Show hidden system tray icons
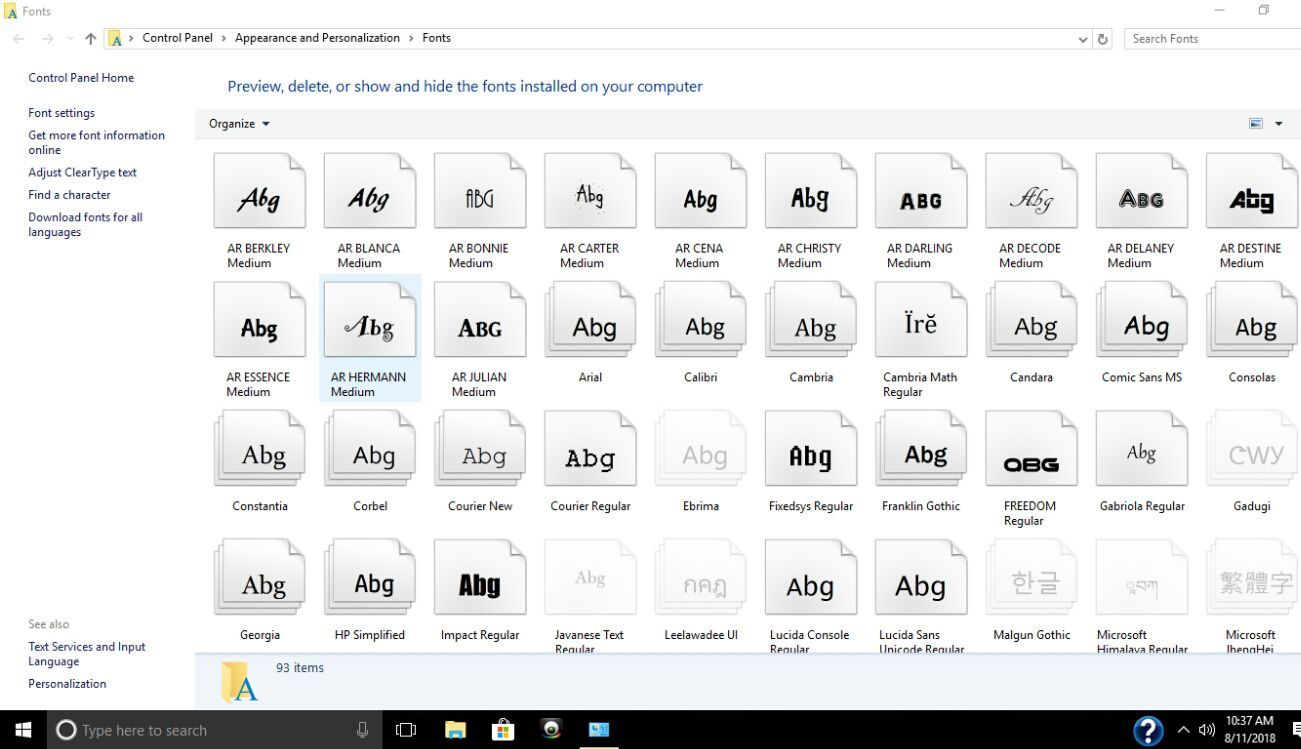The height and width of the screenshot is (749, 1301). click(1184, 730)
